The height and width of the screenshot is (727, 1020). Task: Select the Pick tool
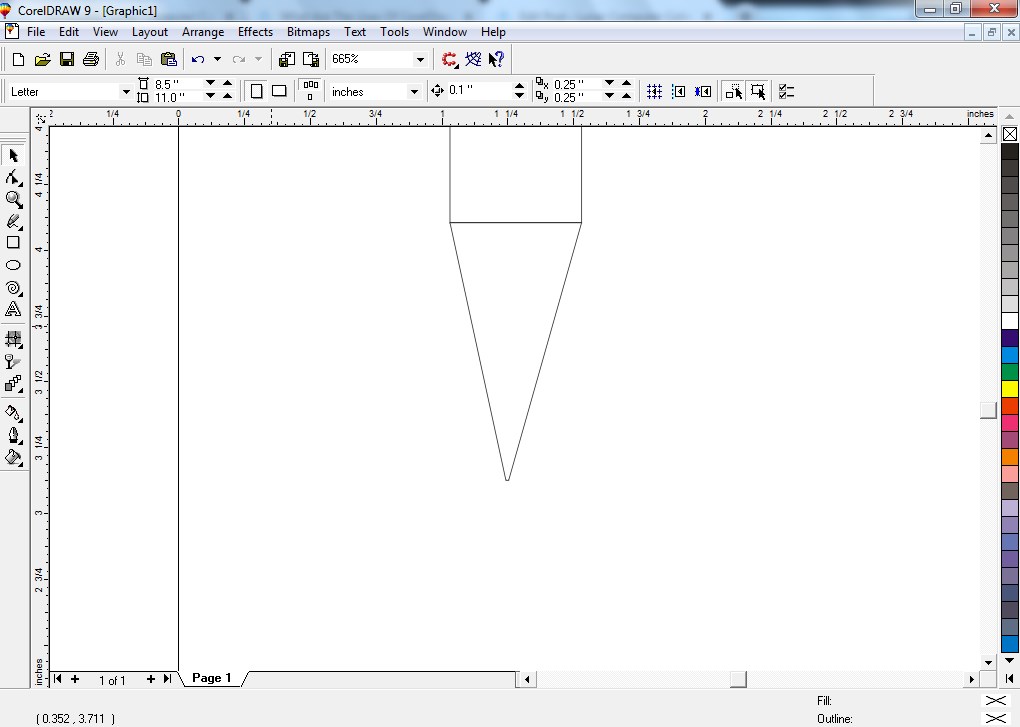coord(14,155)
